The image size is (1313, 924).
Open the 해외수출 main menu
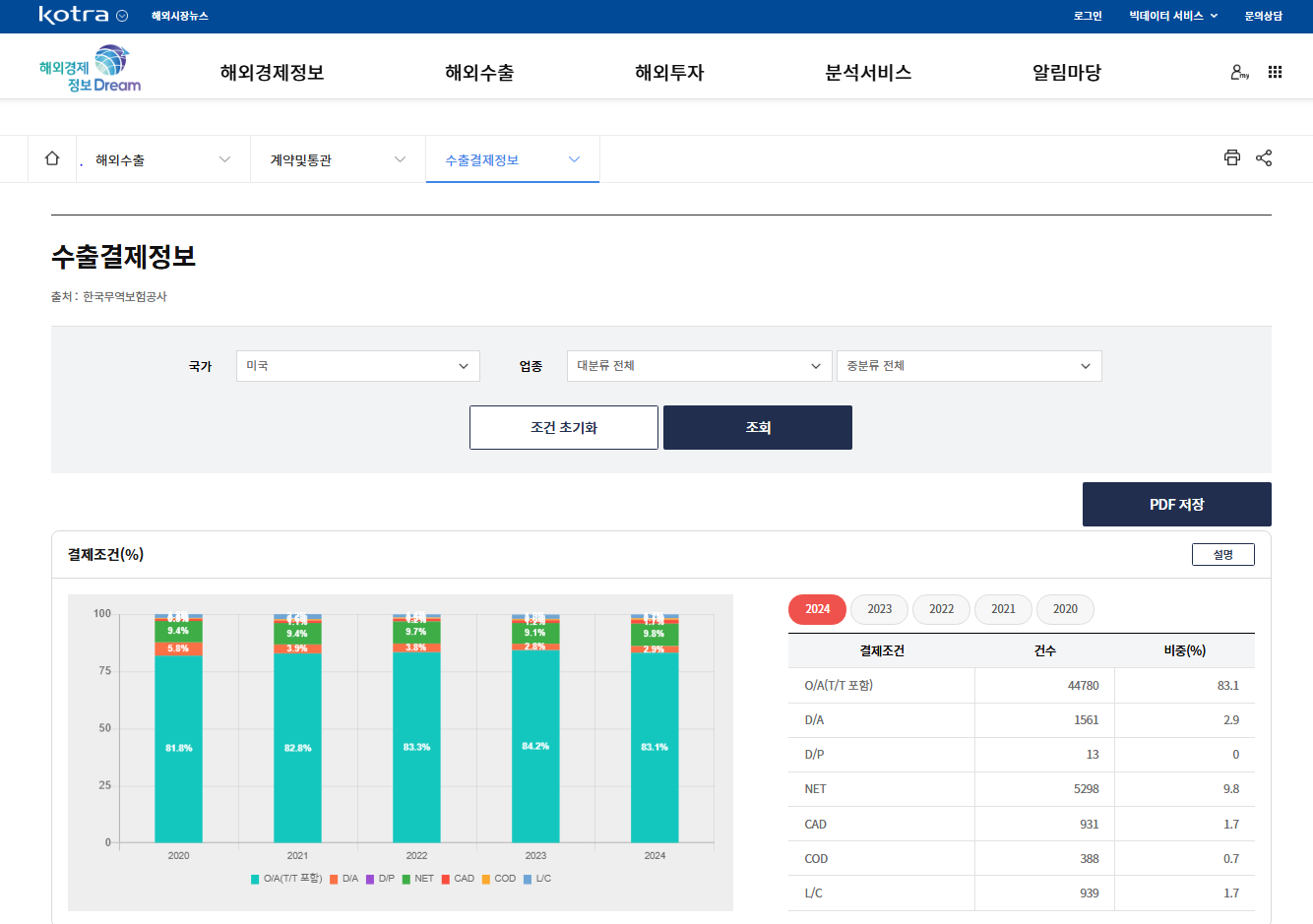point(479,73)
